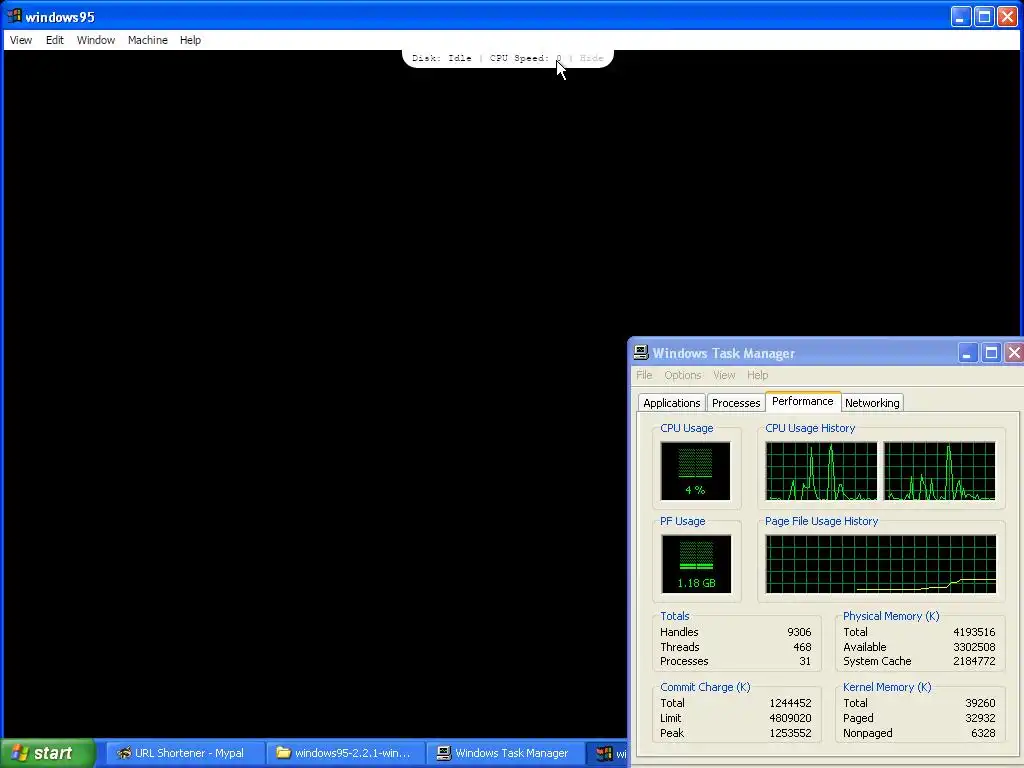Viewport: 1024px width, 768px height.
Task: Close the windows95 window
Action: [x=1008, y=16]
